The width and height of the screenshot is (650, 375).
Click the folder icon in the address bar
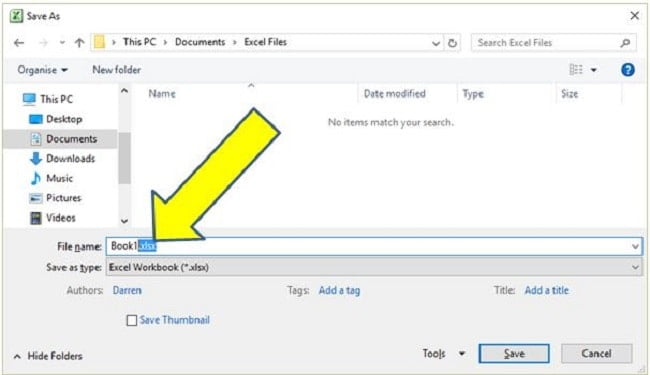99,42
